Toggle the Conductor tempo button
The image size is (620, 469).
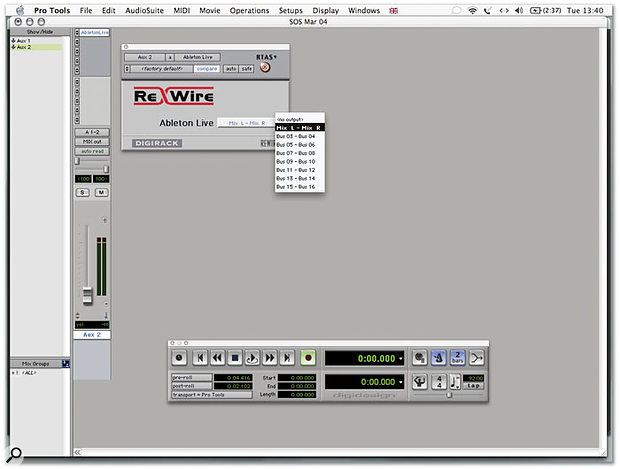click(420, 382)
